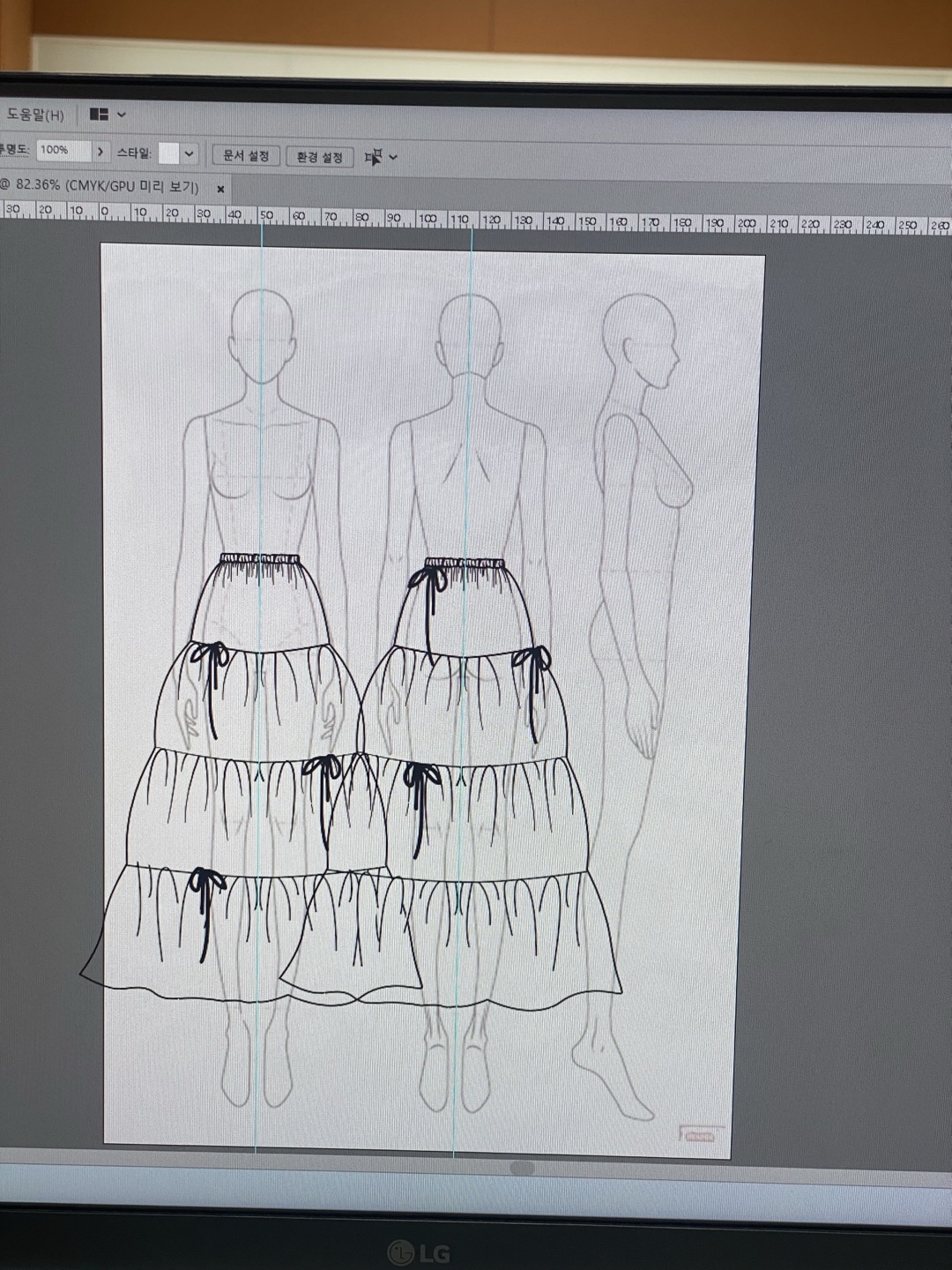
Task: Expand the align-to options dropdown arrow
Action: point(393,158)
